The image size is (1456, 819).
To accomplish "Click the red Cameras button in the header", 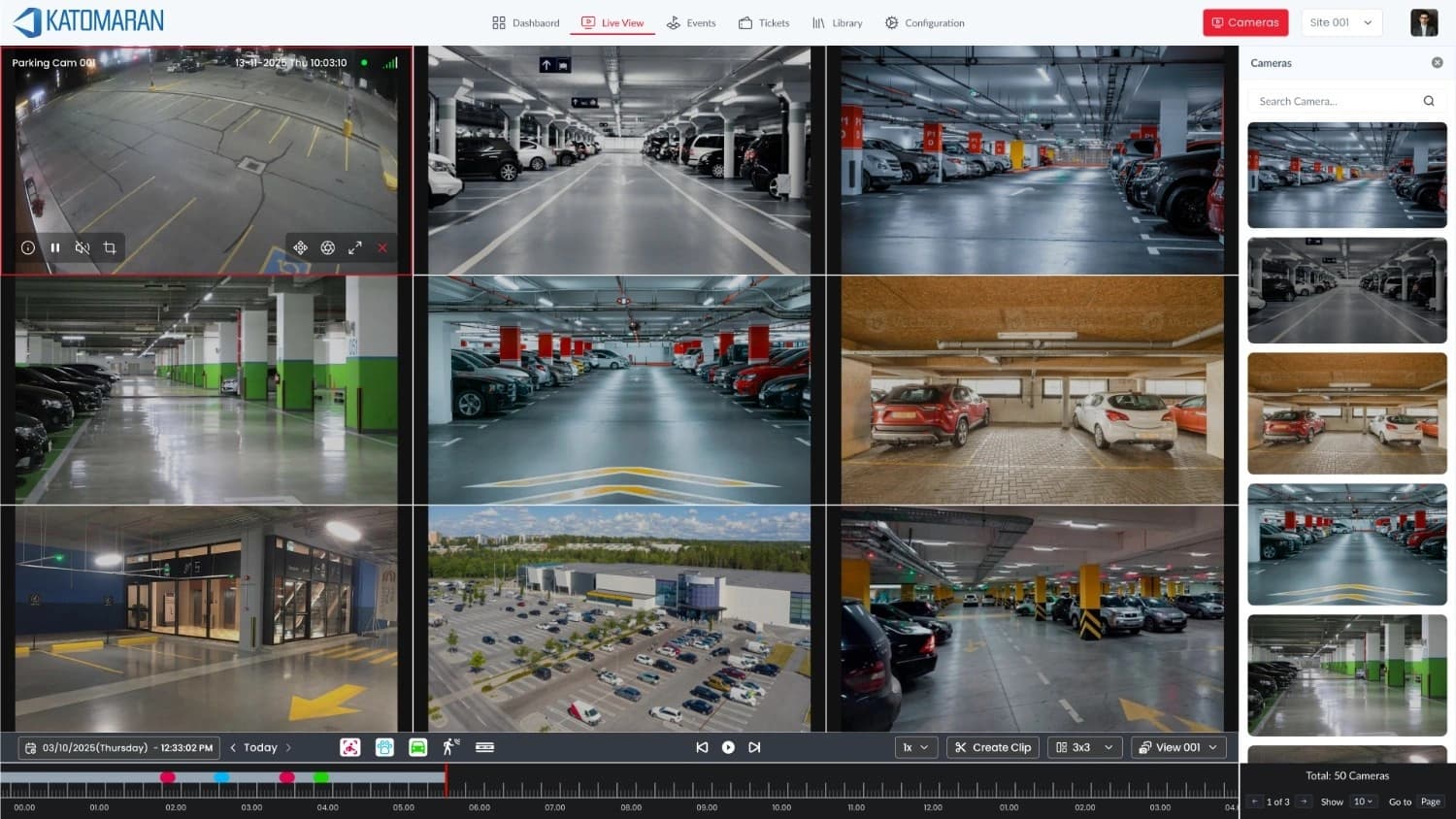I will click(1245, 21).
